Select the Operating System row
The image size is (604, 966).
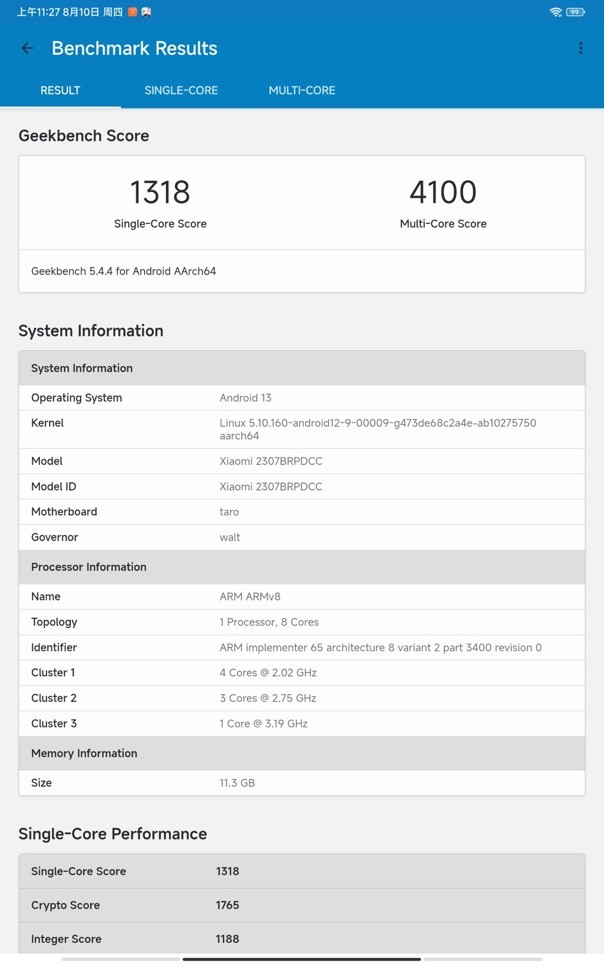tap(301, 398)
